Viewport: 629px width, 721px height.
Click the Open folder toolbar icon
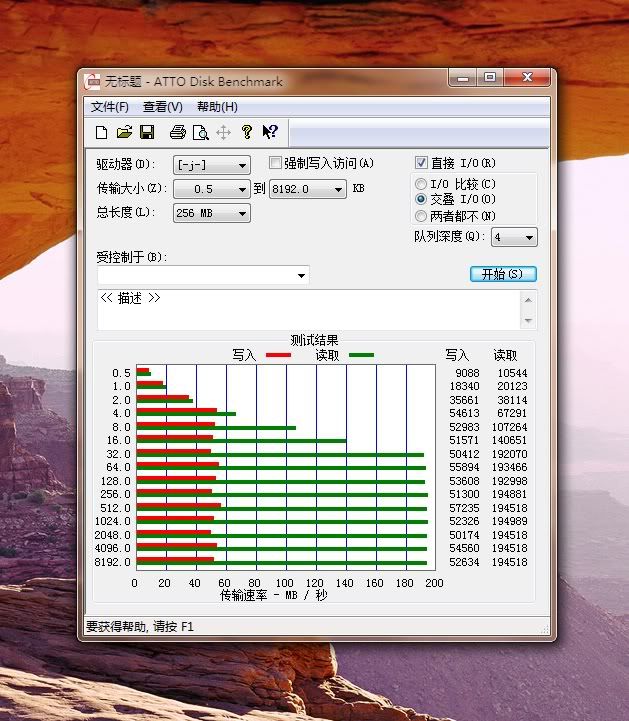pyautogui.click(x=124, y=132)
